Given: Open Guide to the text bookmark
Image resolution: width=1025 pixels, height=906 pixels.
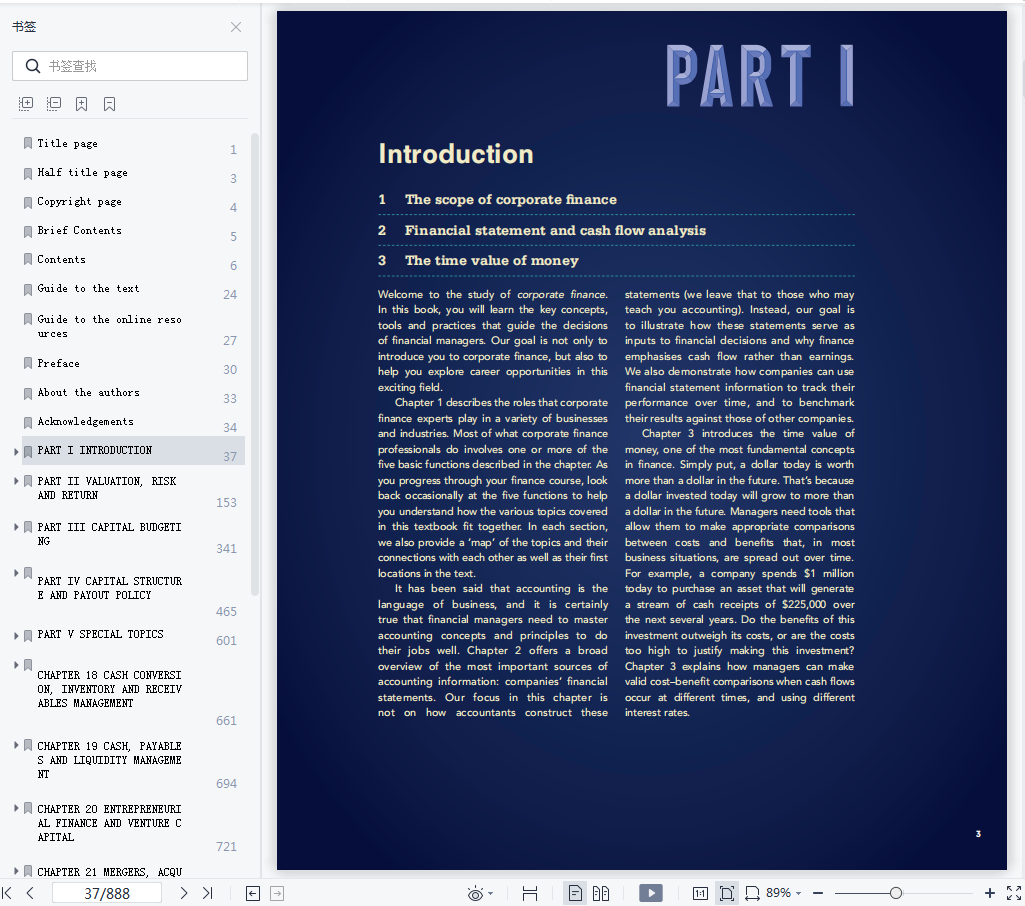Looking at the screenshot, I should point(88,288).
